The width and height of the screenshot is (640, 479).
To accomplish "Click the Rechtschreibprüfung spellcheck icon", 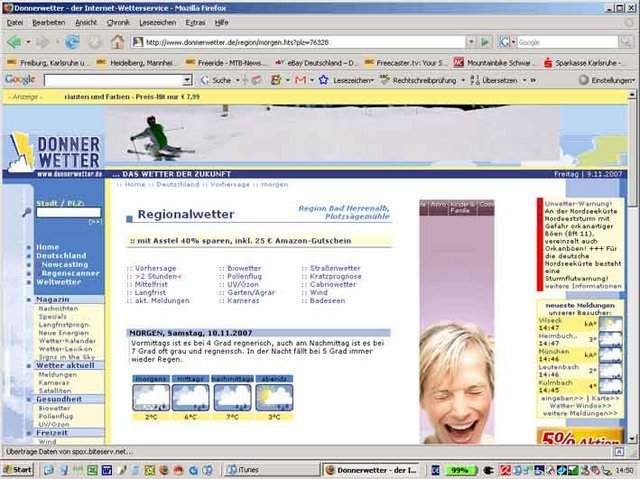I will tap(384, 80).
